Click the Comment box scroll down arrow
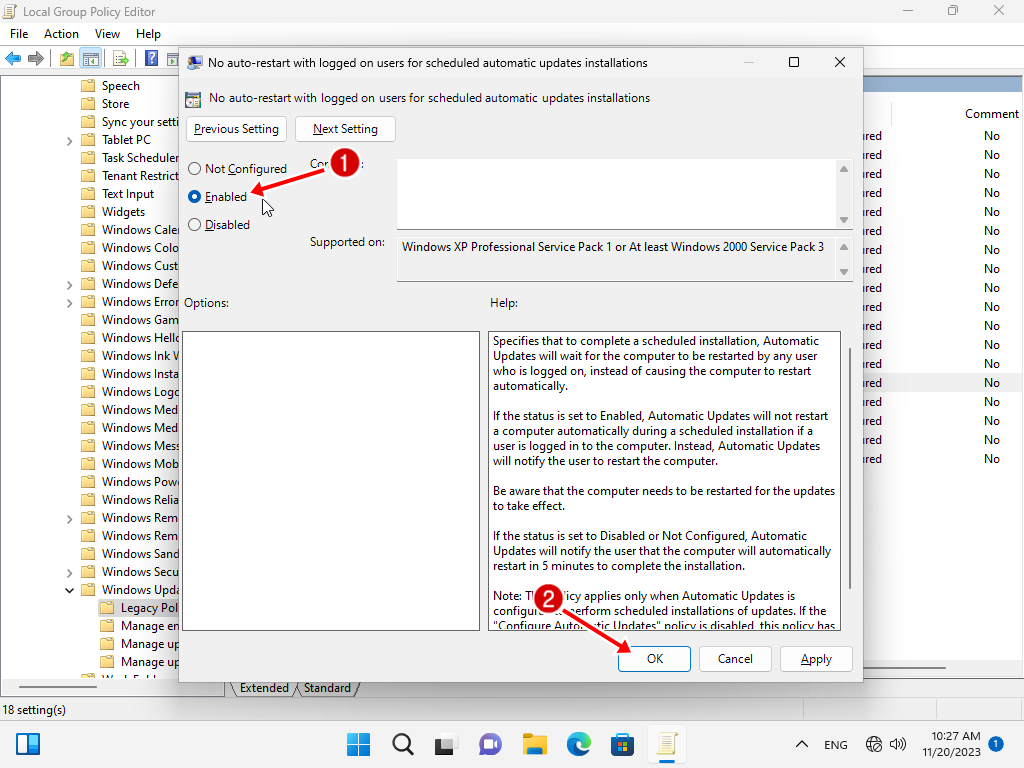 pyautogui.click(x=844, y=220)
